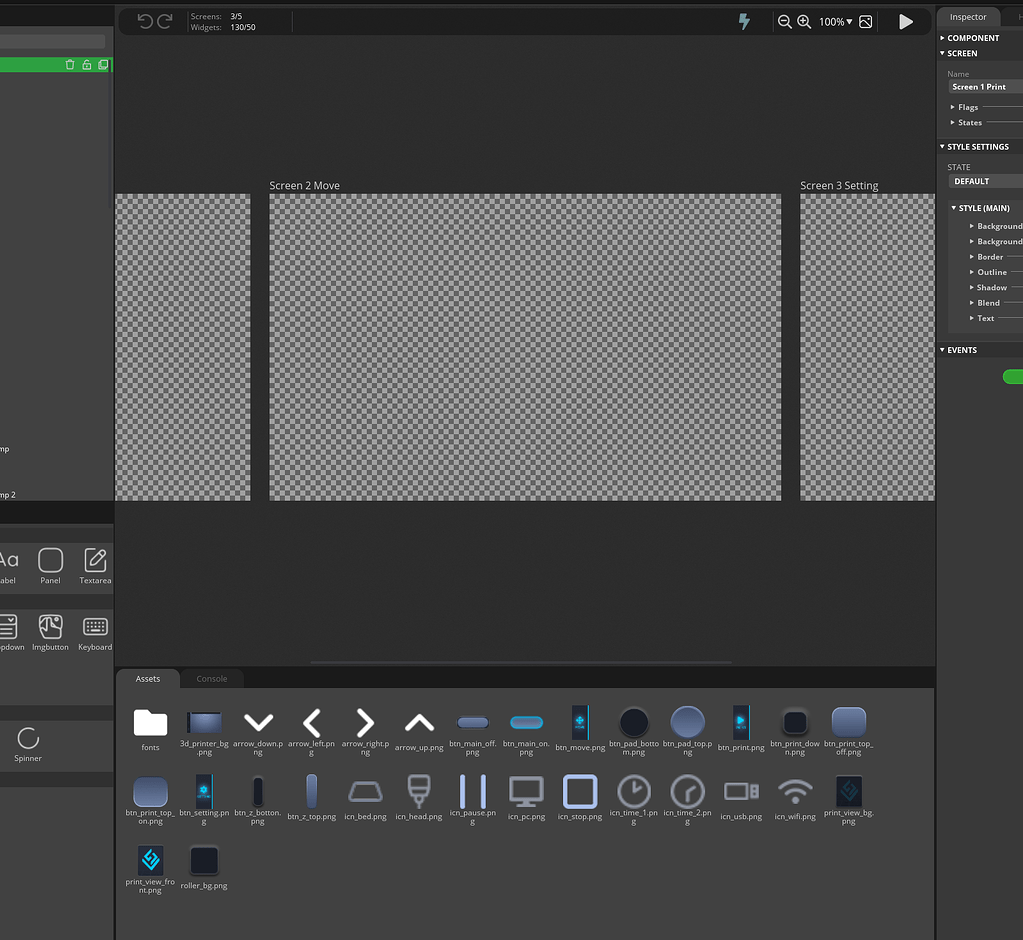The image size is (1023, 940).
Task: Open the 100% zoom level dropdown
Action: (836, 22)
